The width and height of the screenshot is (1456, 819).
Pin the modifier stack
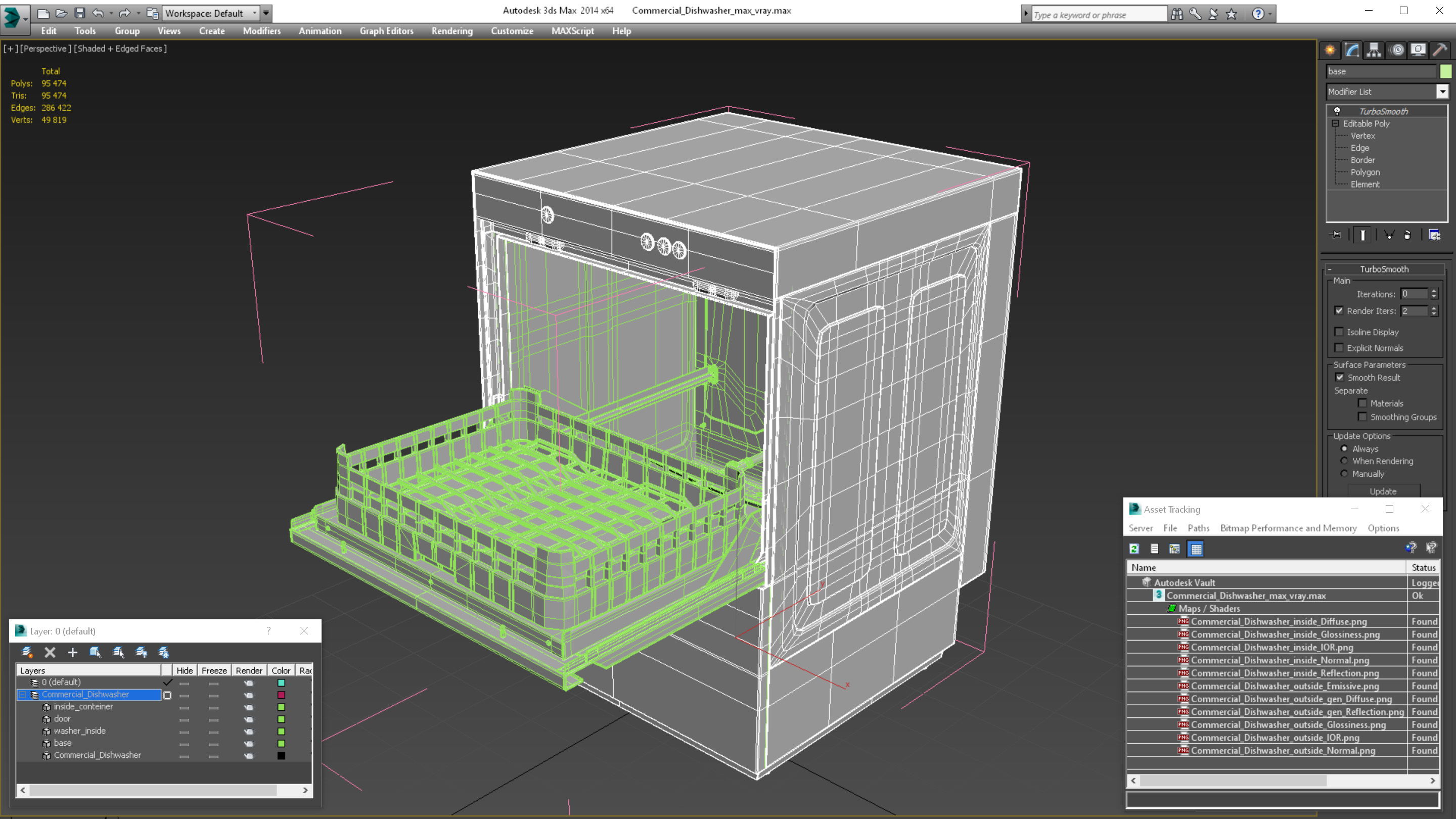point(1336,235)
